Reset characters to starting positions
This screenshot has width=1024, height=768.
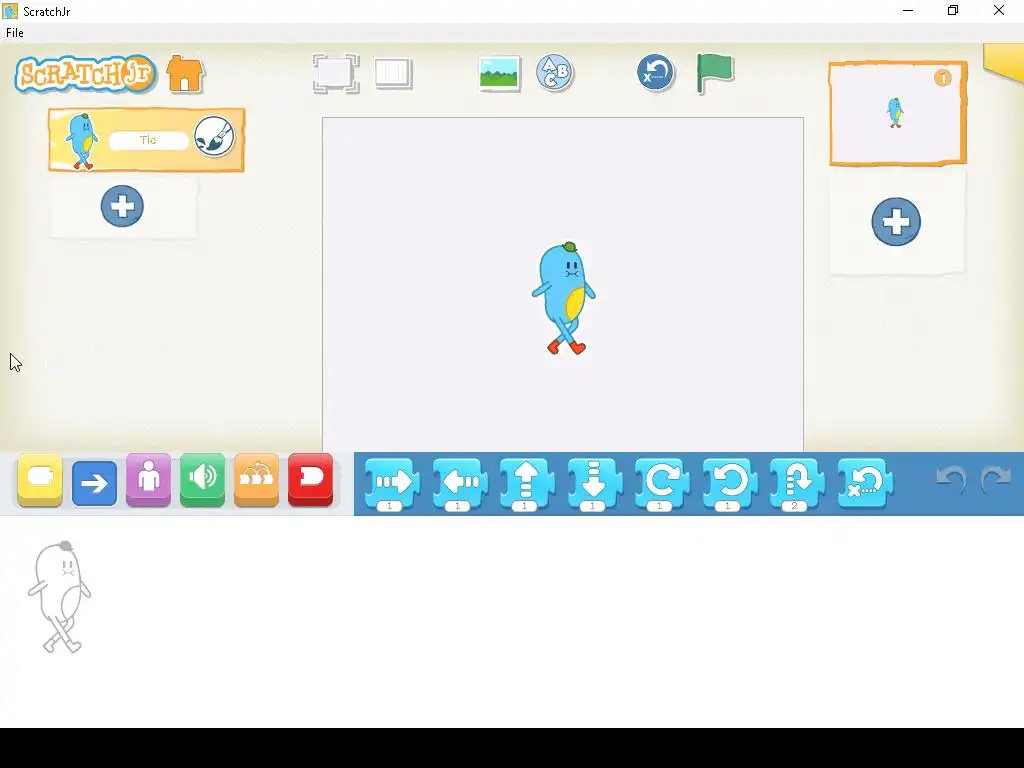coord(655,72)
